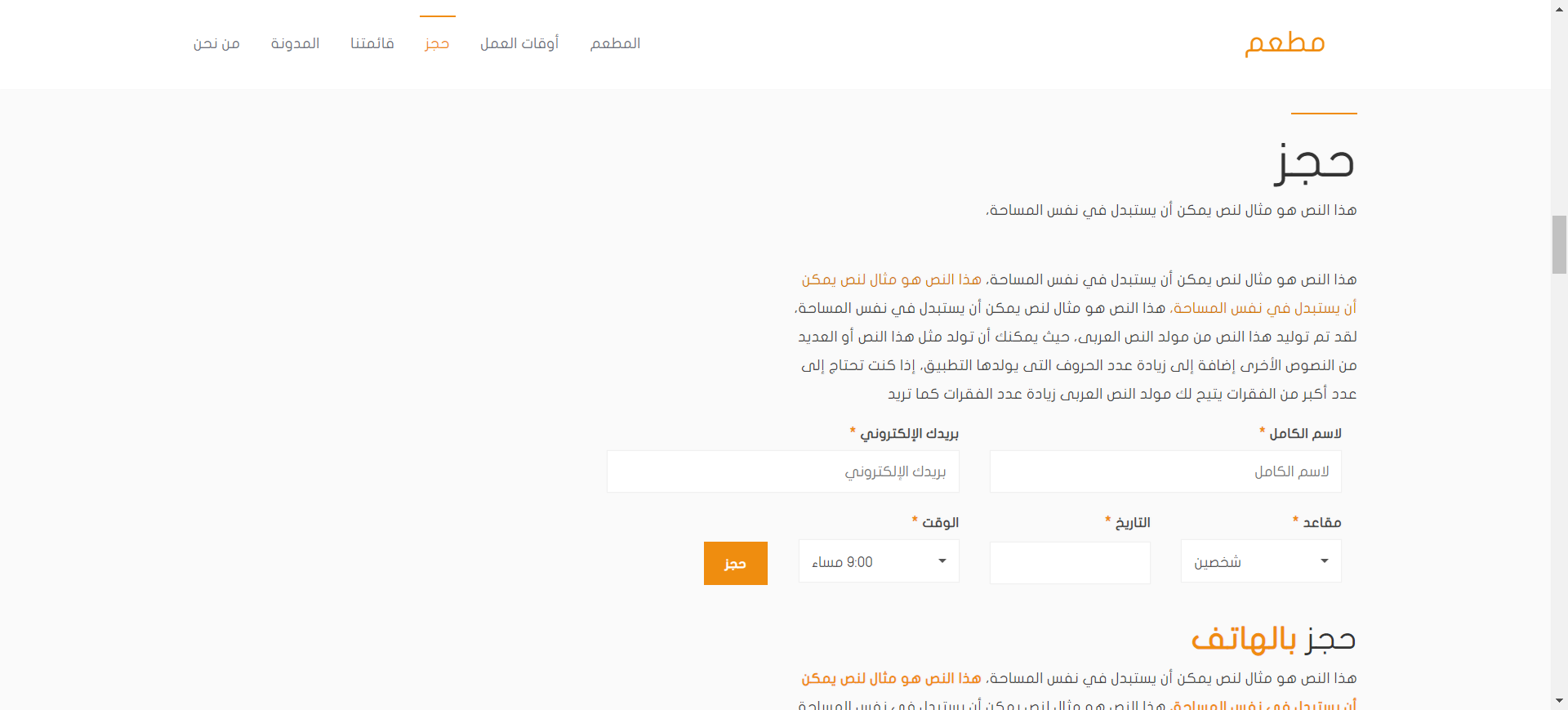
Task: Visit المدونة in the top navigation
Action: tap(295, 43)
